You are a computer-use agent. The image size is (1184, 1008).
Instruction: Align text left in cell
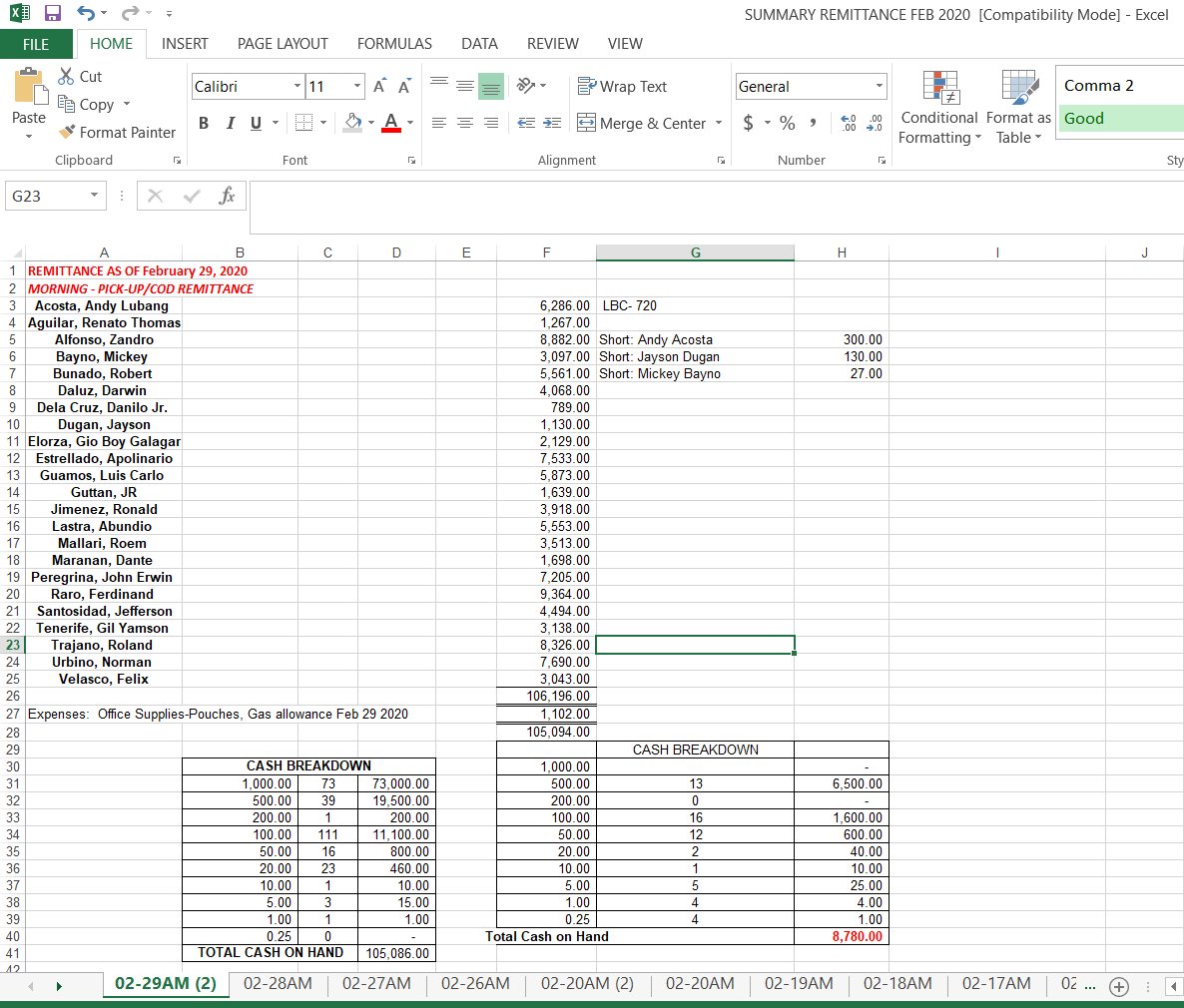[x=438, y=123]
